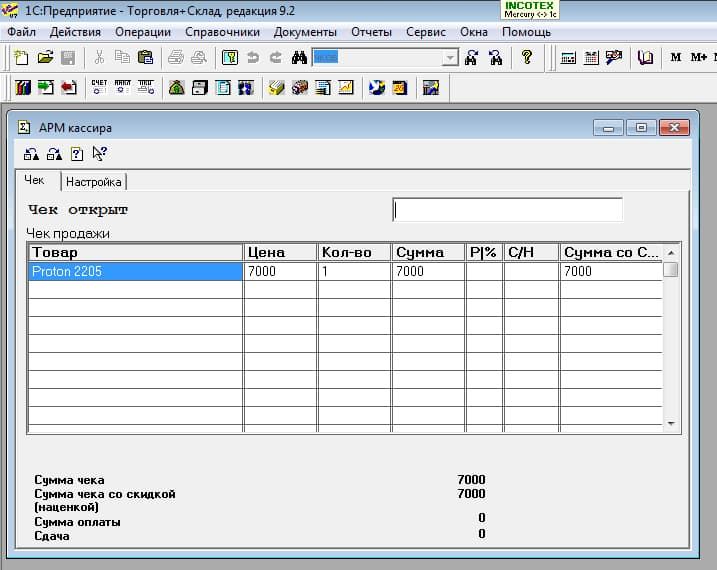Click the yellow question mark Help icon
Screen dimensions: 717x570
[x=527, y=57]
